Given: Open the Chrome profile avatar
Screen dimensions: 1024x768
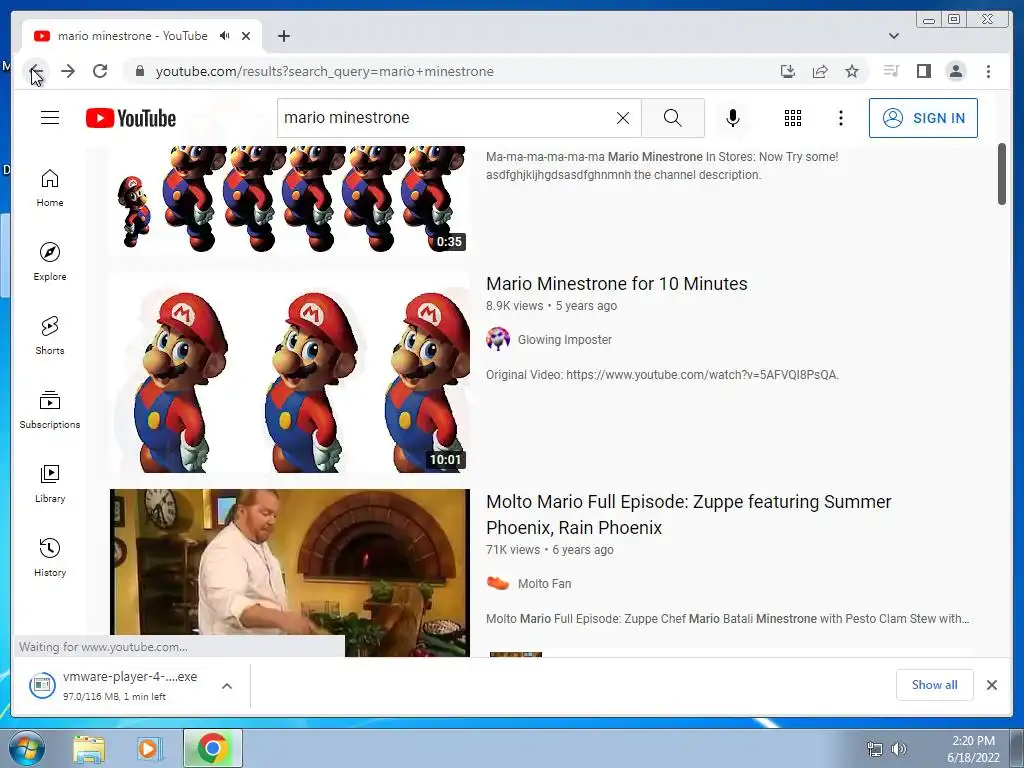Looking at the screenshot, I should tap(955, 71).
